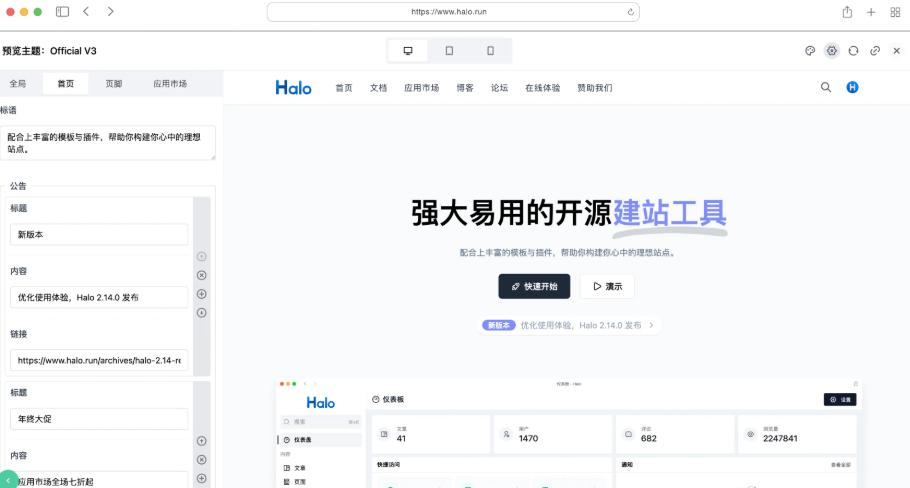
Task: Click the search icon in Halo site header
Action: click(826, 88)
